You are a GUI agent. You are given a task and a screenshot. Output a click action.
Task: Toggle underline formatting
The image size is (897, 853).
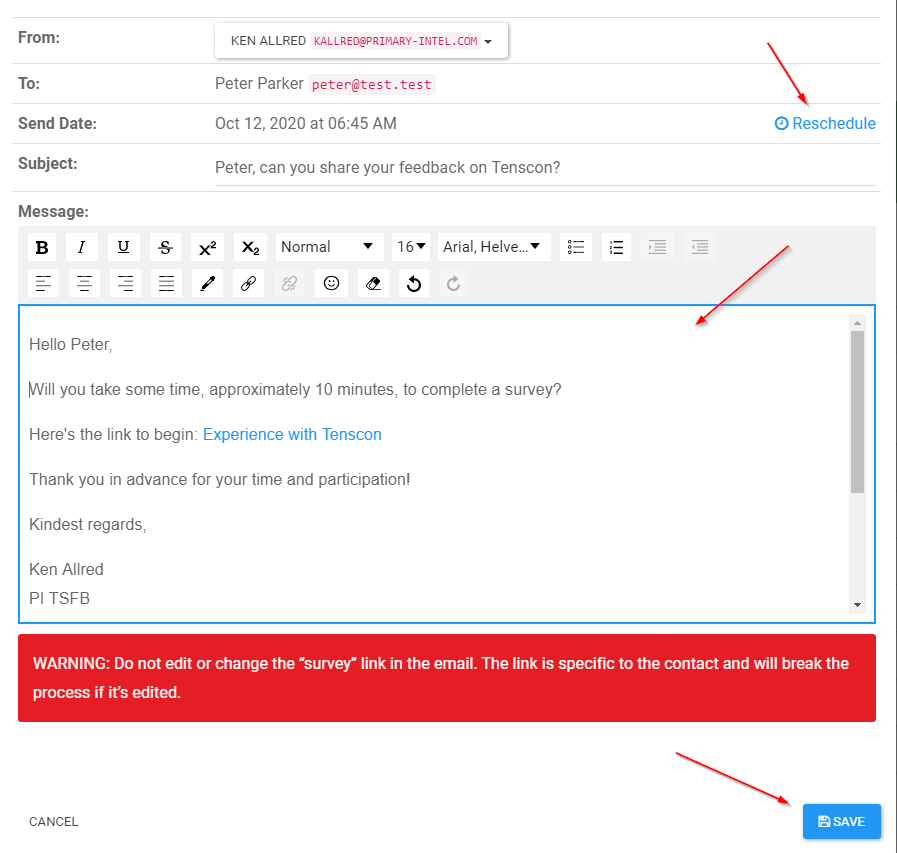124,247
